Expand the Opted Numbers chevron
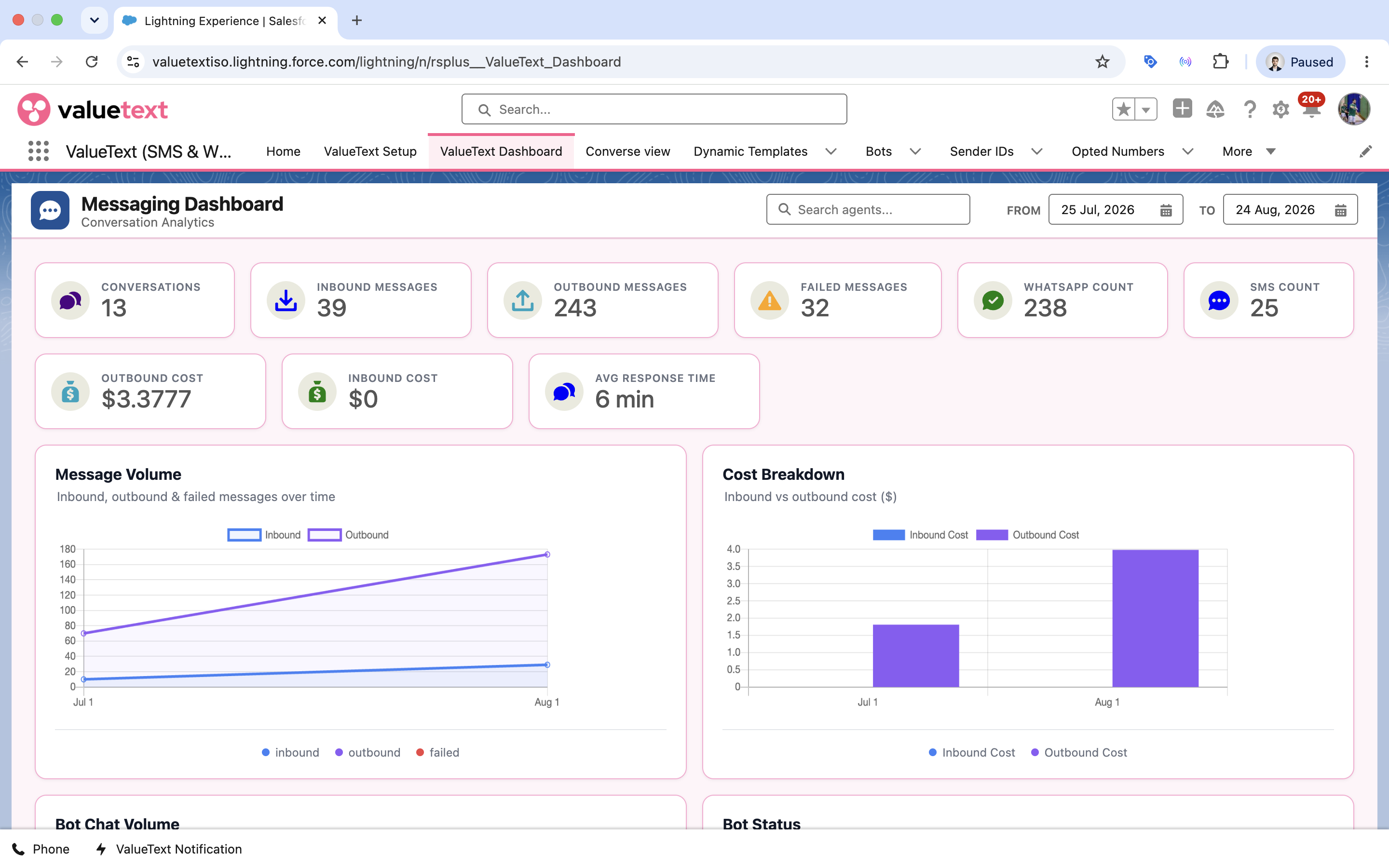This screenshot has width=1389, height=868. pos(1187,151)
